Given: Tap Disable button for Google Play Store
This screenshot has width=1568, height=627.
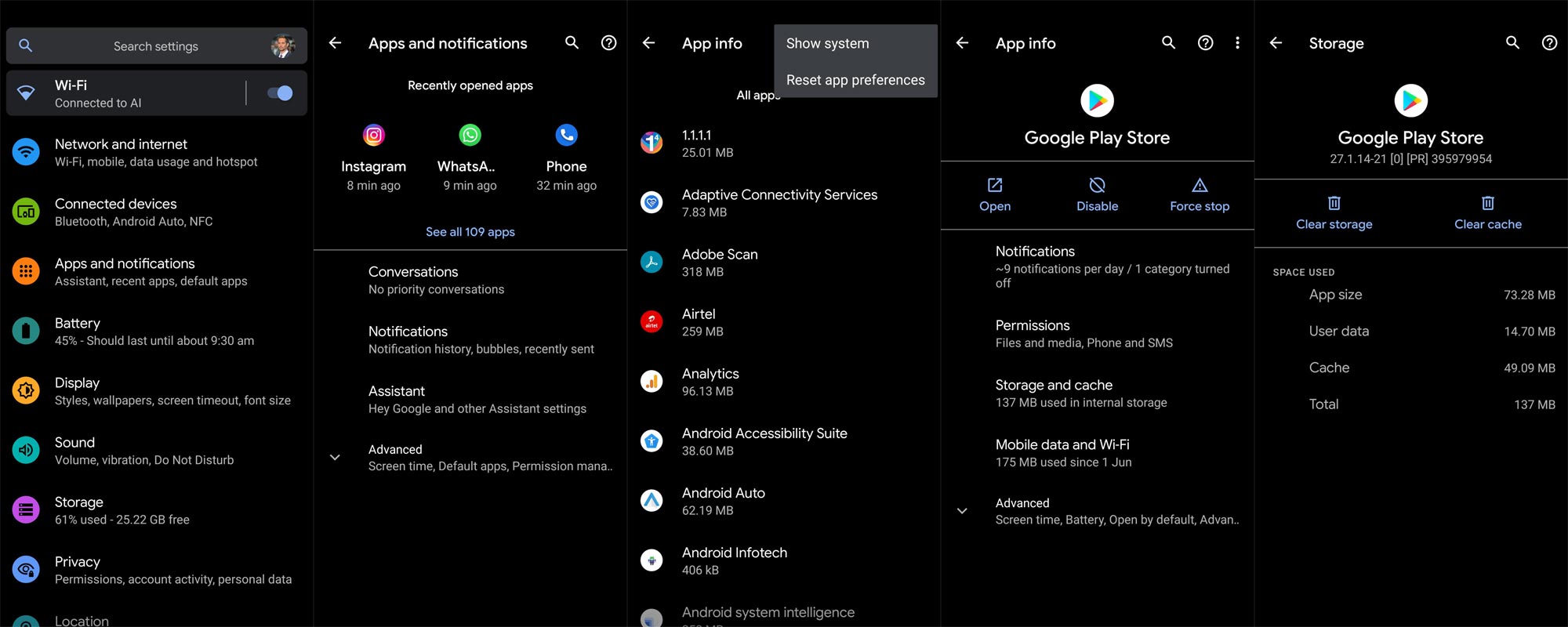Looking at the screenshot, I should point(1097,194).
